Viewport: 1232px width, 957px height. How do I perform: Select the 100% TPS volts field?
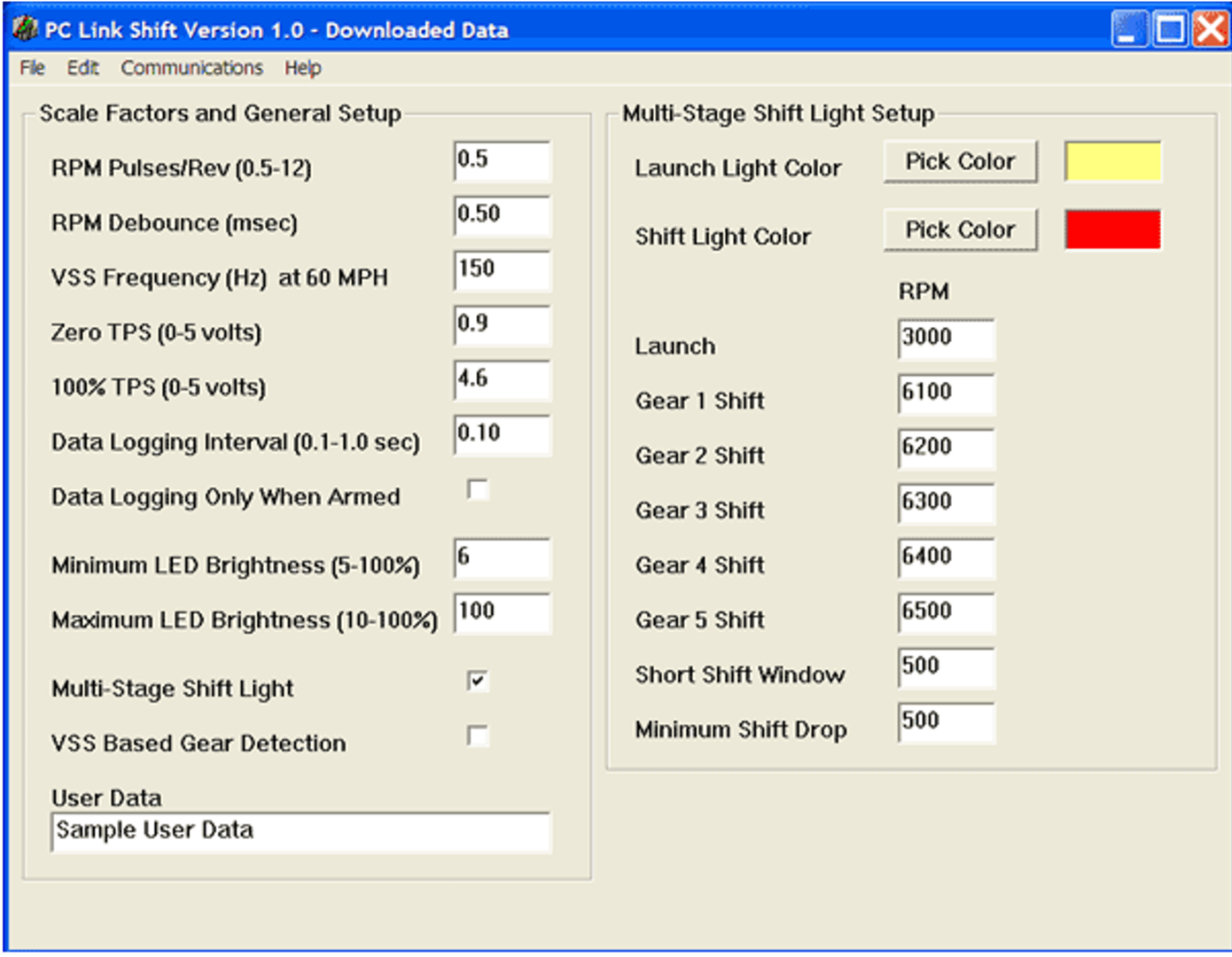tap(502, 381)
